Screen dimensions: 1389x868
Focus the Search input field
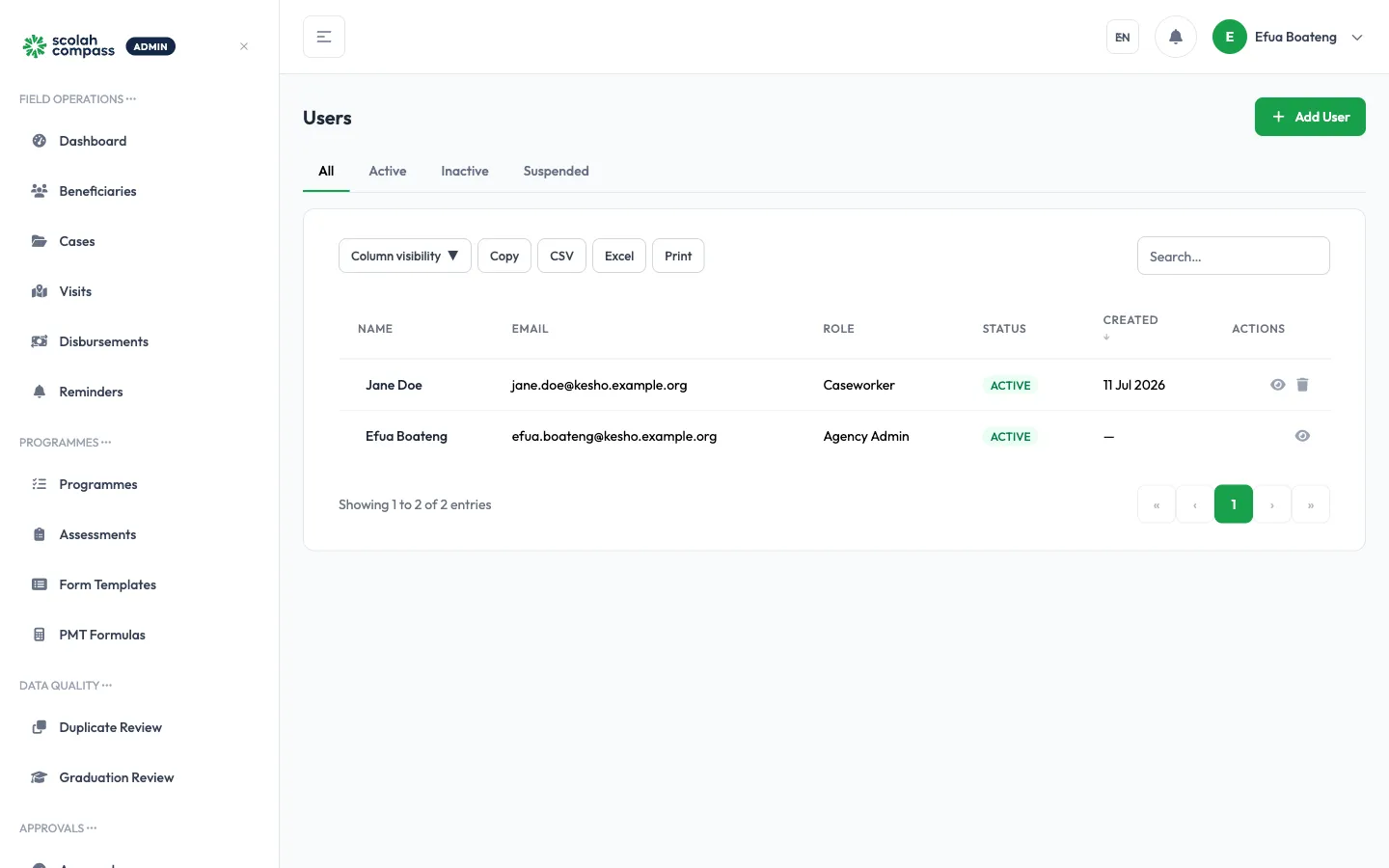(x=1234, y=256)
